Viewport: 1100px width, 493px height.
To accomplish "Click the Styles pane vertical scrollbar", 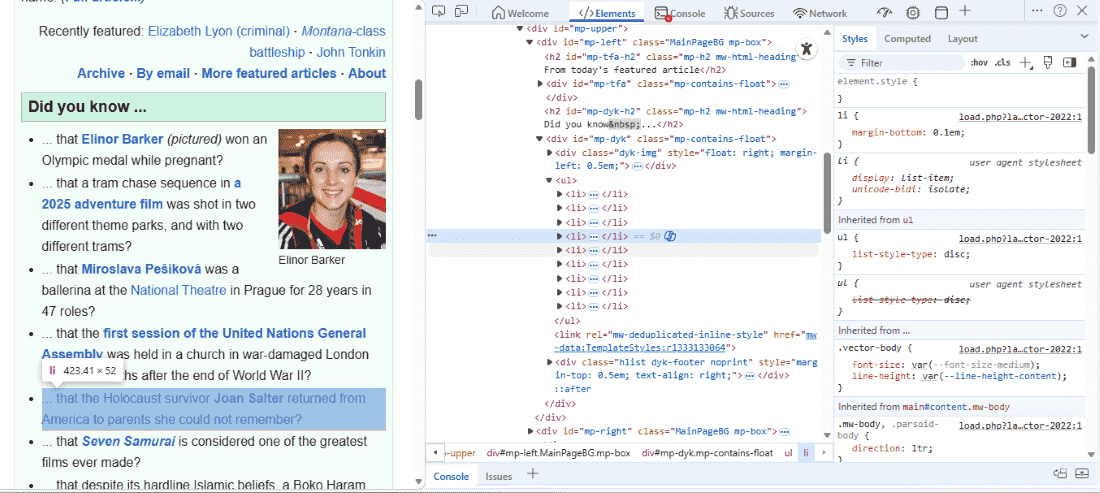I will (x=1091, y=111).
